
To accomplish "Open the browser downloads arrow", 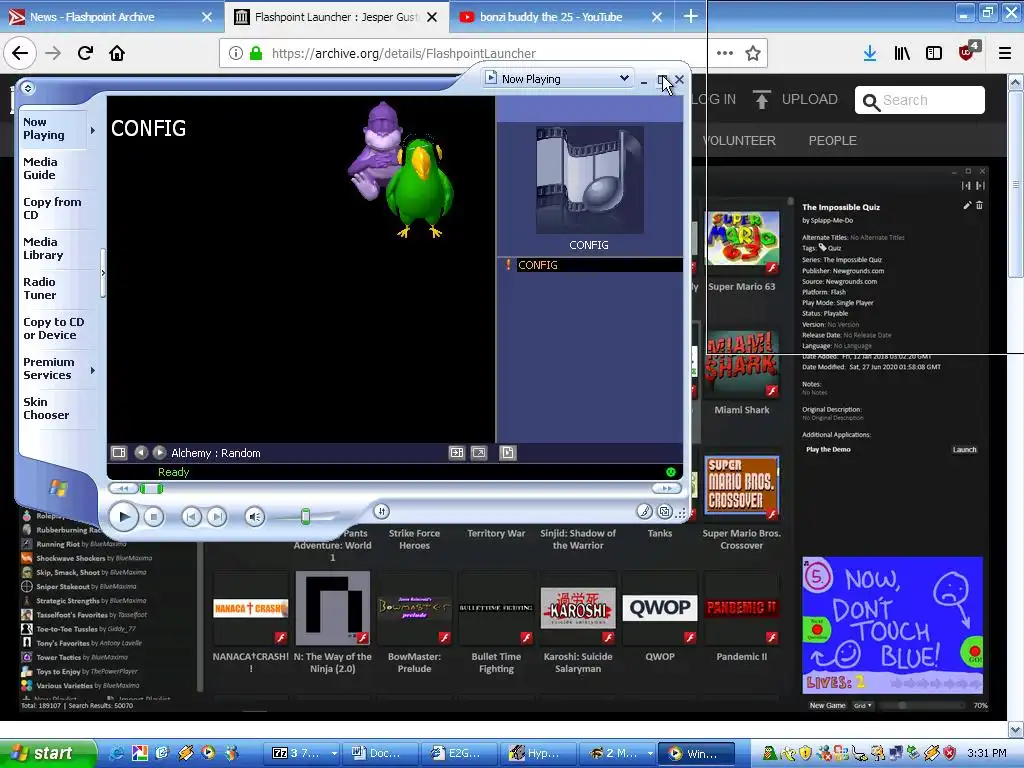I will (x=870, y=53).
